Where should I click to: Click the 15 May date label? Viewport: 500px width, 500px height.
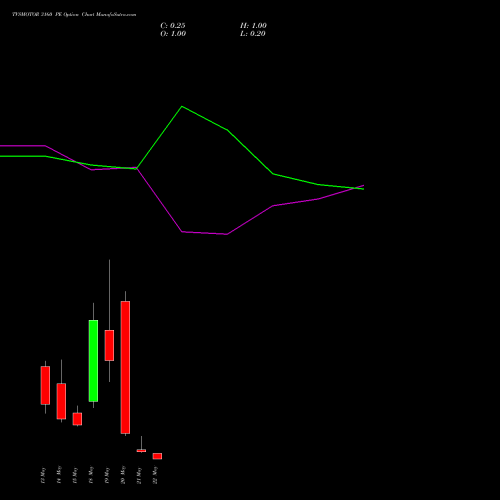pyautogui.click(x=75, y=475)
